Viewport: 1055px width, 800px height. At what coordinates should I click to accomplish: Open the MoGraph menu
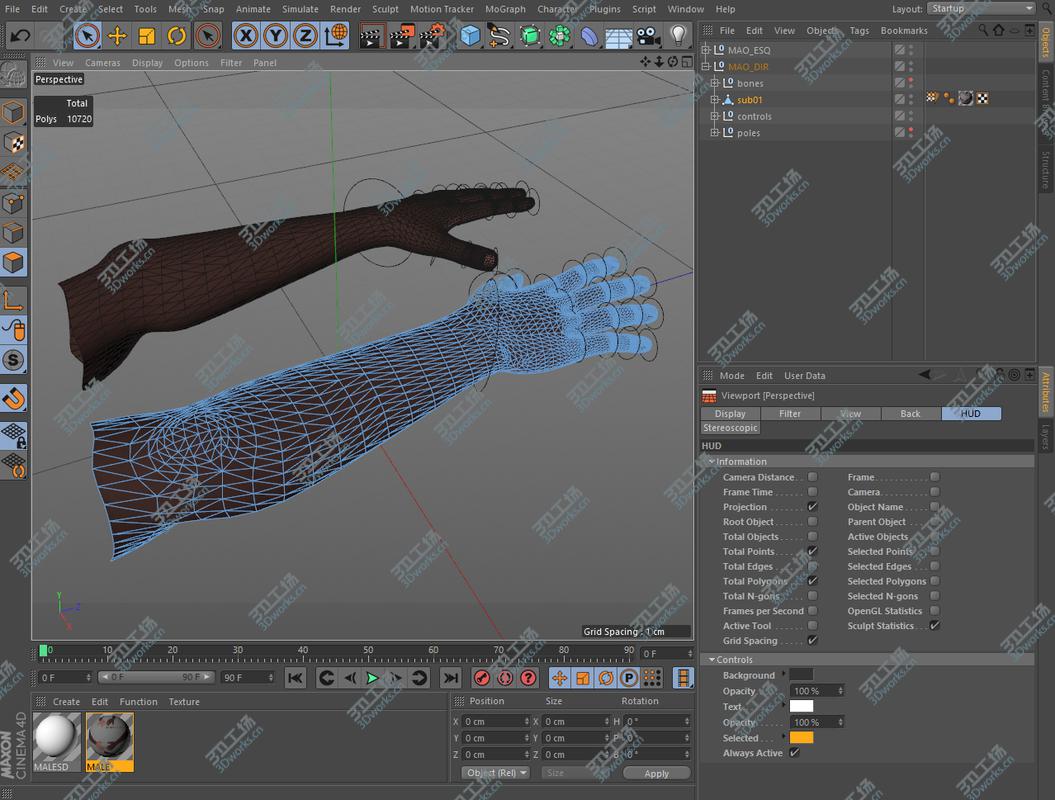click(x=505, y=9)
